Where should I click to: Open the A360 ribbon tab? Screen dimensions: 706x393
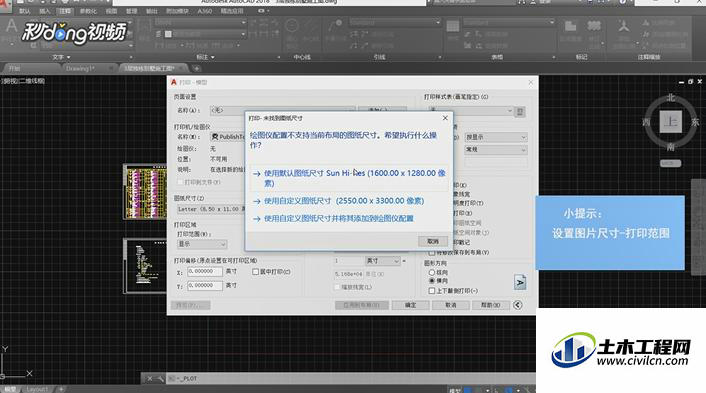[x=204, y=11]
